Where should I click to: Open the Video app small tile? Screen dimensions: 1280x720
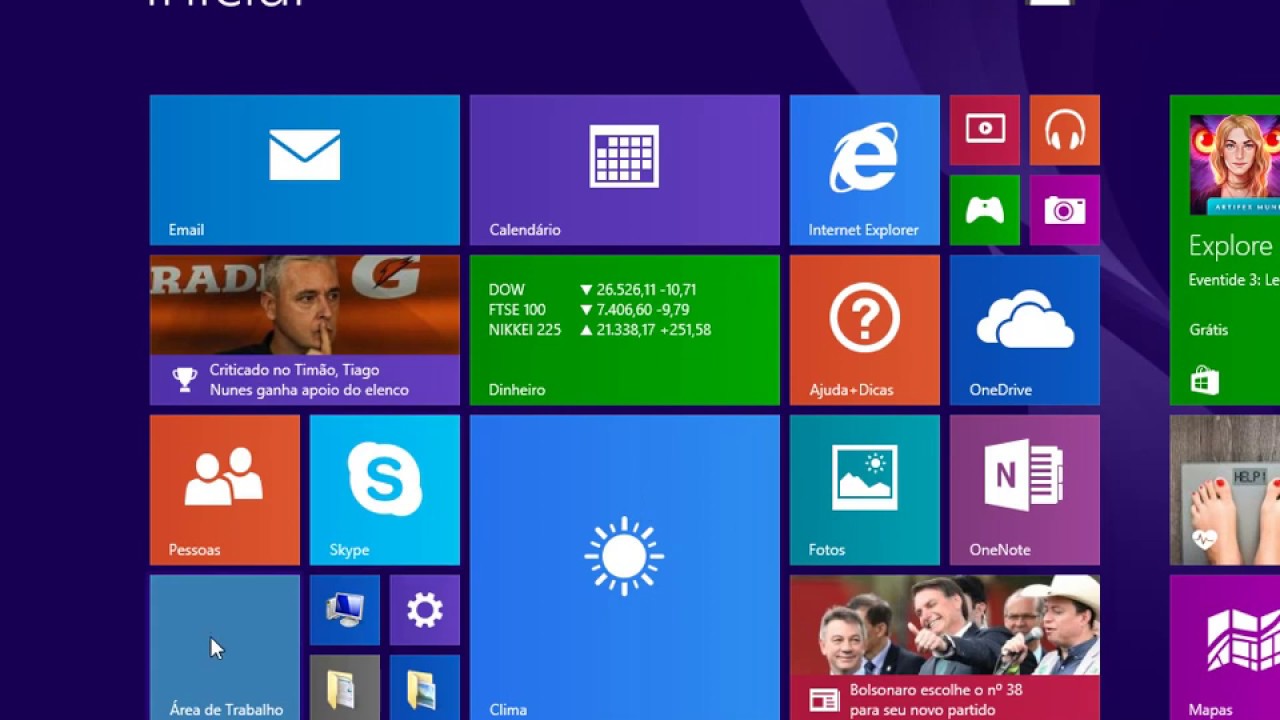pyautogui.click(x=985, y=130)
